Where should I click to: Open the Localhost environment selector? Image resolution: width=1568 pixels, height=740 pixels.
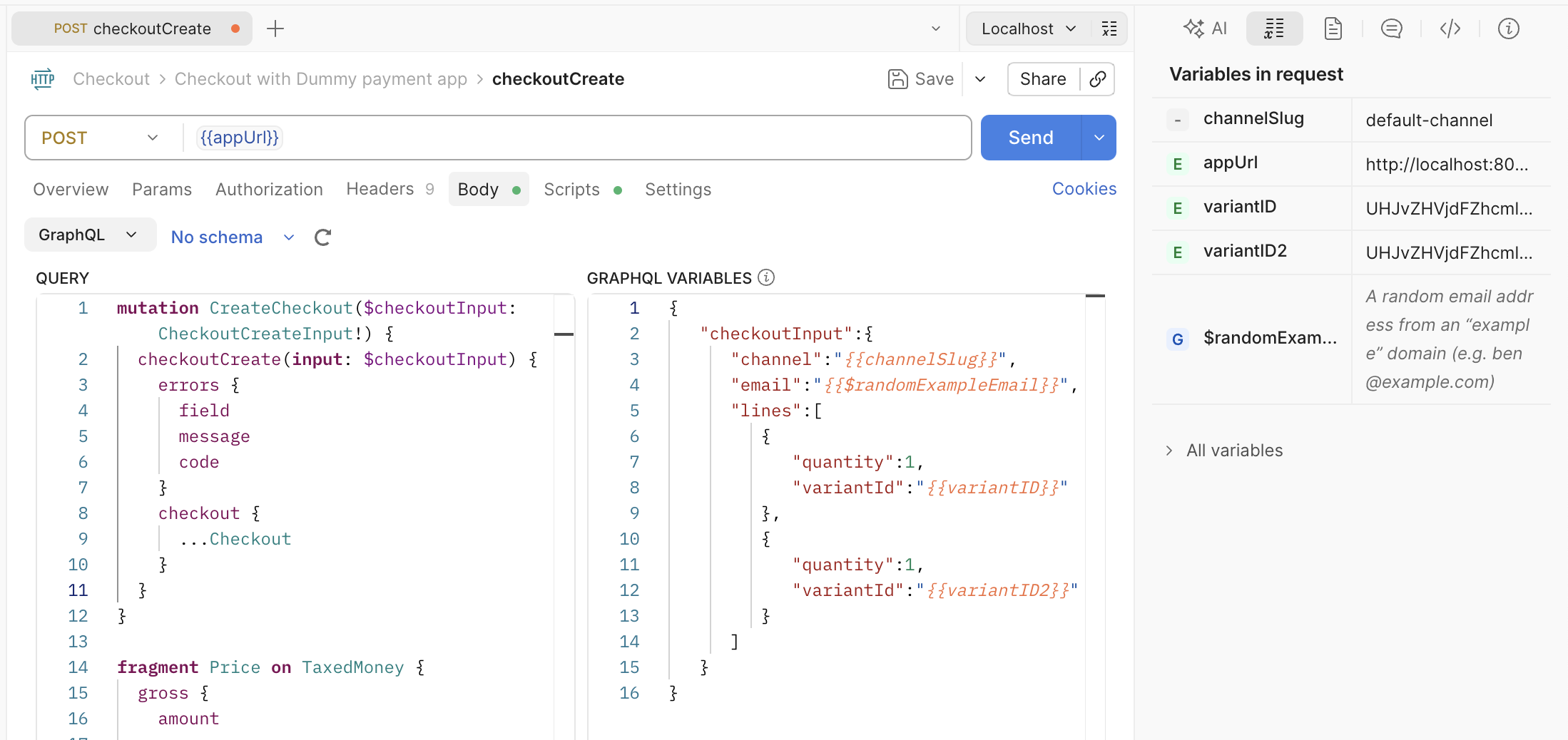tap(1026, 29)
